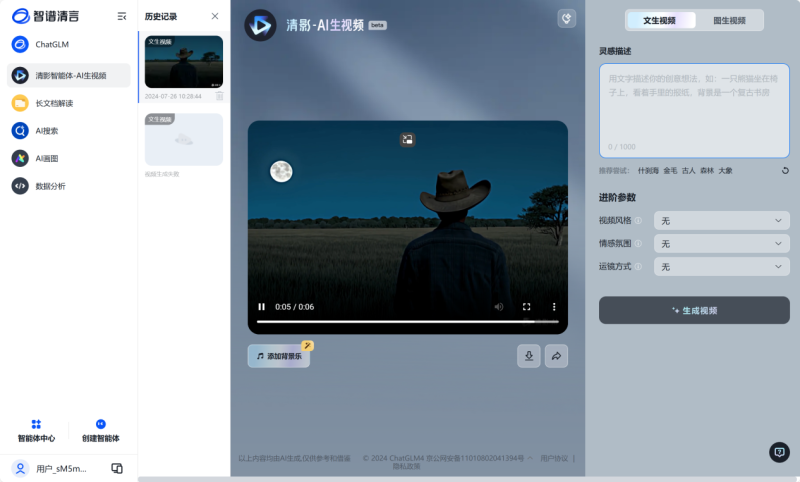The image size is (800, 482).
Task: Open the 运镜方式 dropdown
Action: pos(721,267)
